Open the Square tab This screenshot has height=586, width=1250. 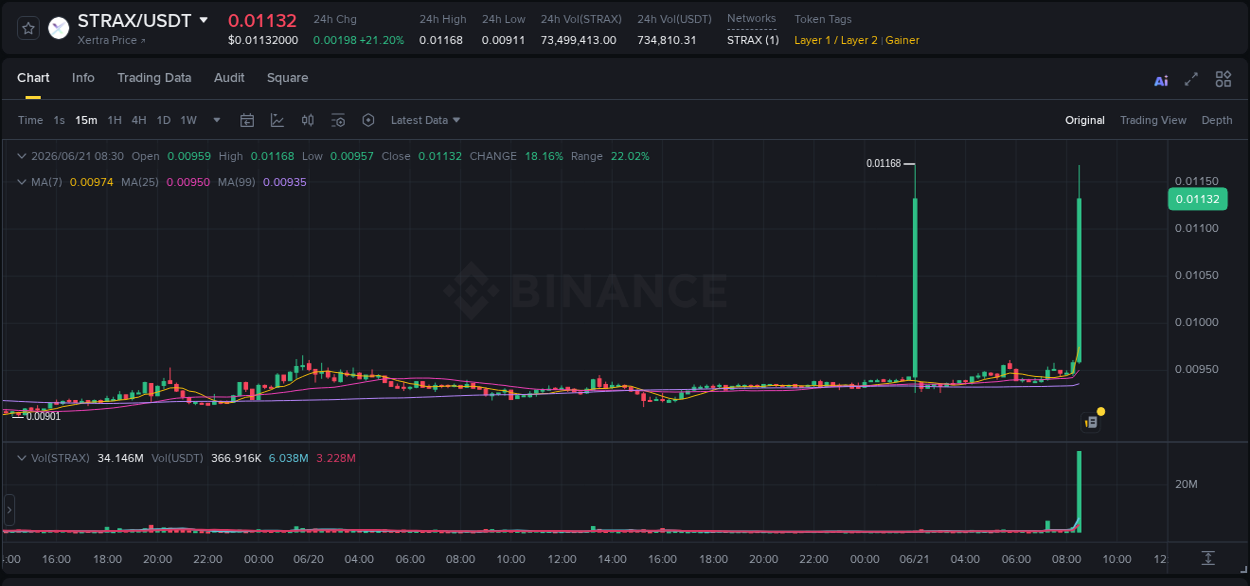pyautogui.click(x=287, y=78)
